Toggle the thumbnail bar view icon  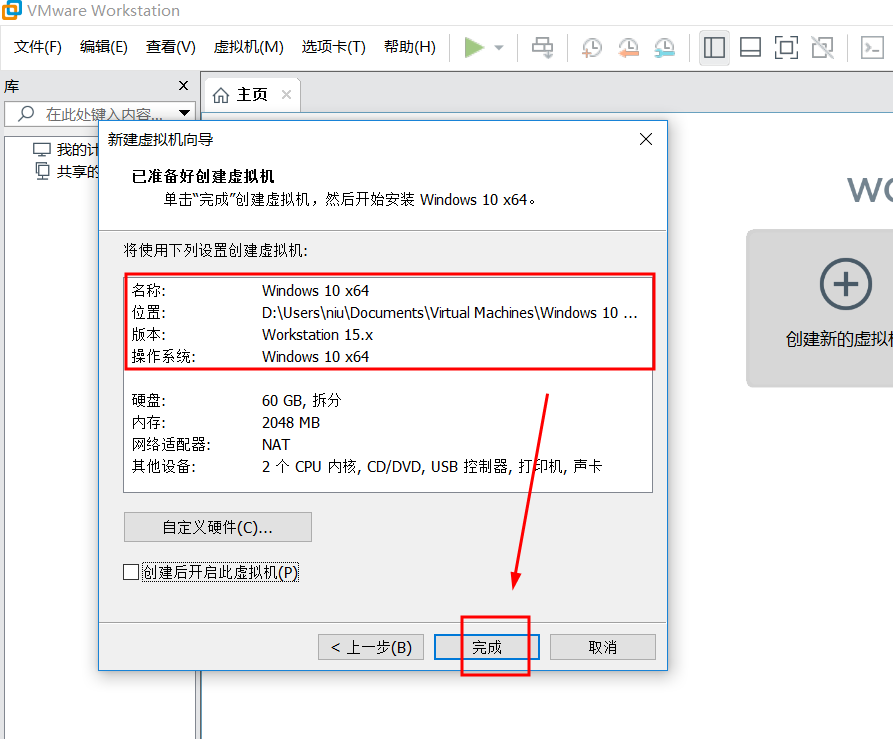tap(750, 47)
